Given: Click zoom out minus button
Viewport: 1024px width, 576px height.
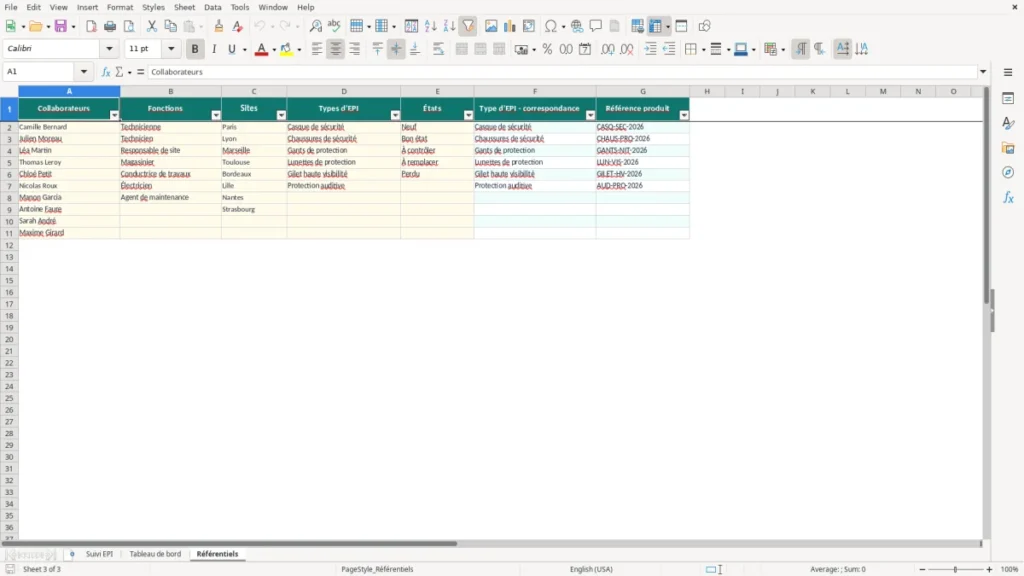Looking at the screenshot, I should (922, 569).
